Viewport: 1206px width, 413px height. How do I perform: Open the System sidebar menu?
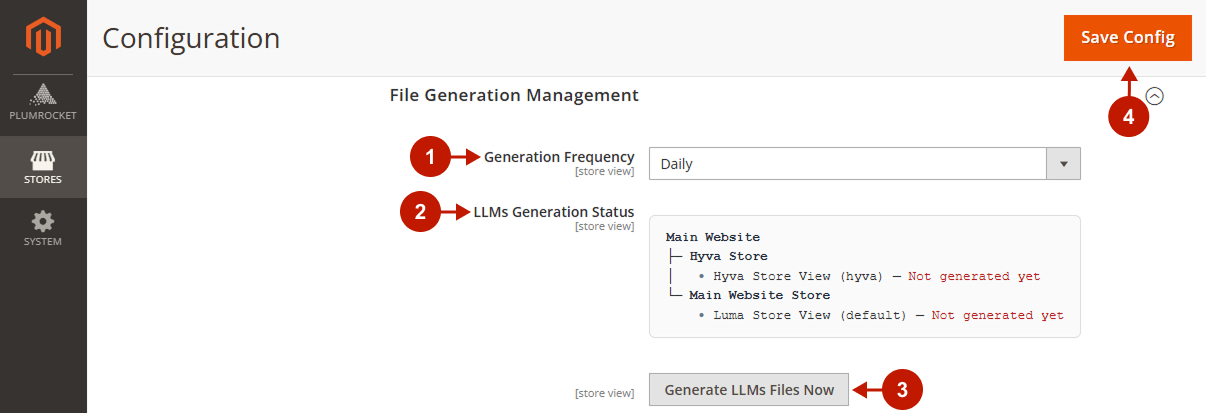point(43,228)
